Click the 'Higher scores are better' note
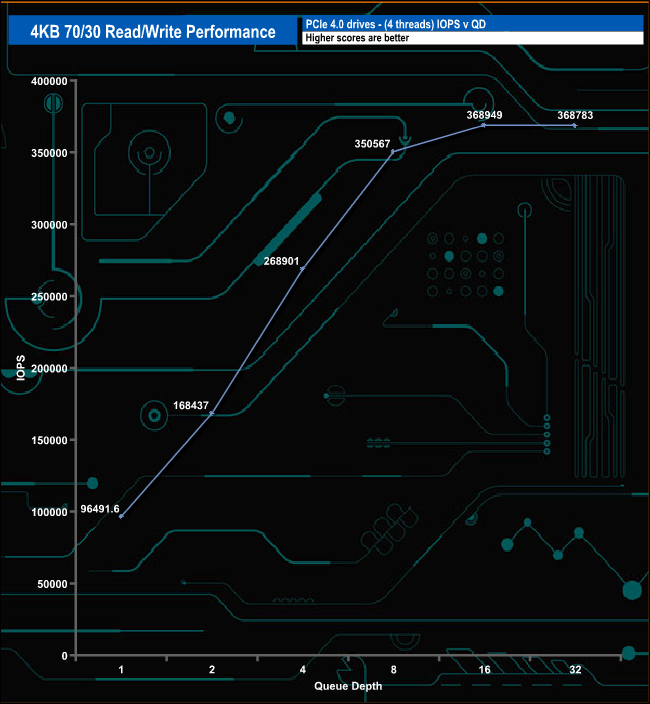650x704 pixels. [x=357, y=38]
